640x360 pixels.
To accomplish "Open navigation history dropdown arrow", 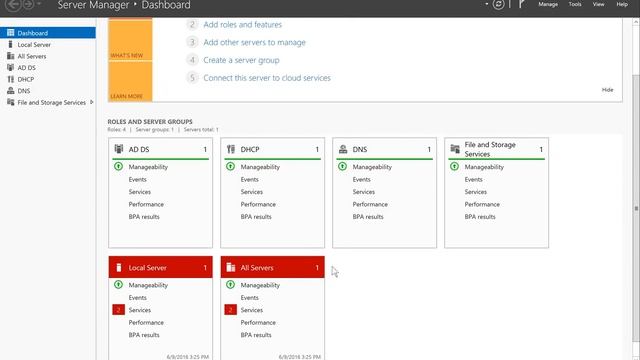I will [x=39, y=4].
